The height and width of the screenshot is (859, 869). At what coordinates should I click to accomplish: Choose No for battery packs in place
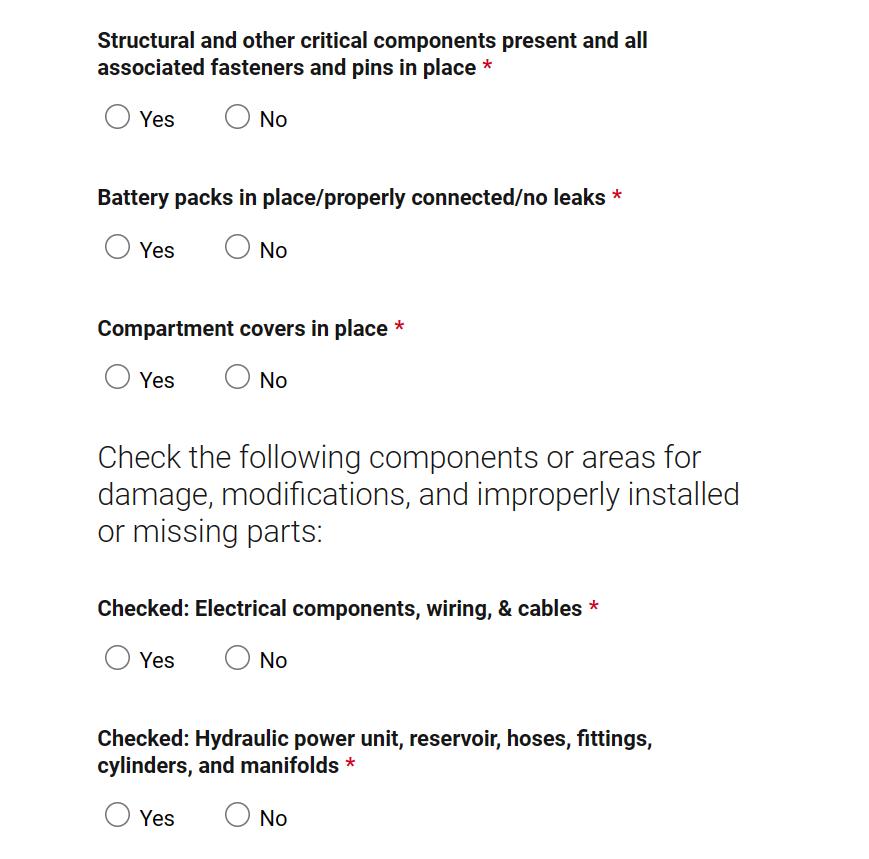[237, 247]
